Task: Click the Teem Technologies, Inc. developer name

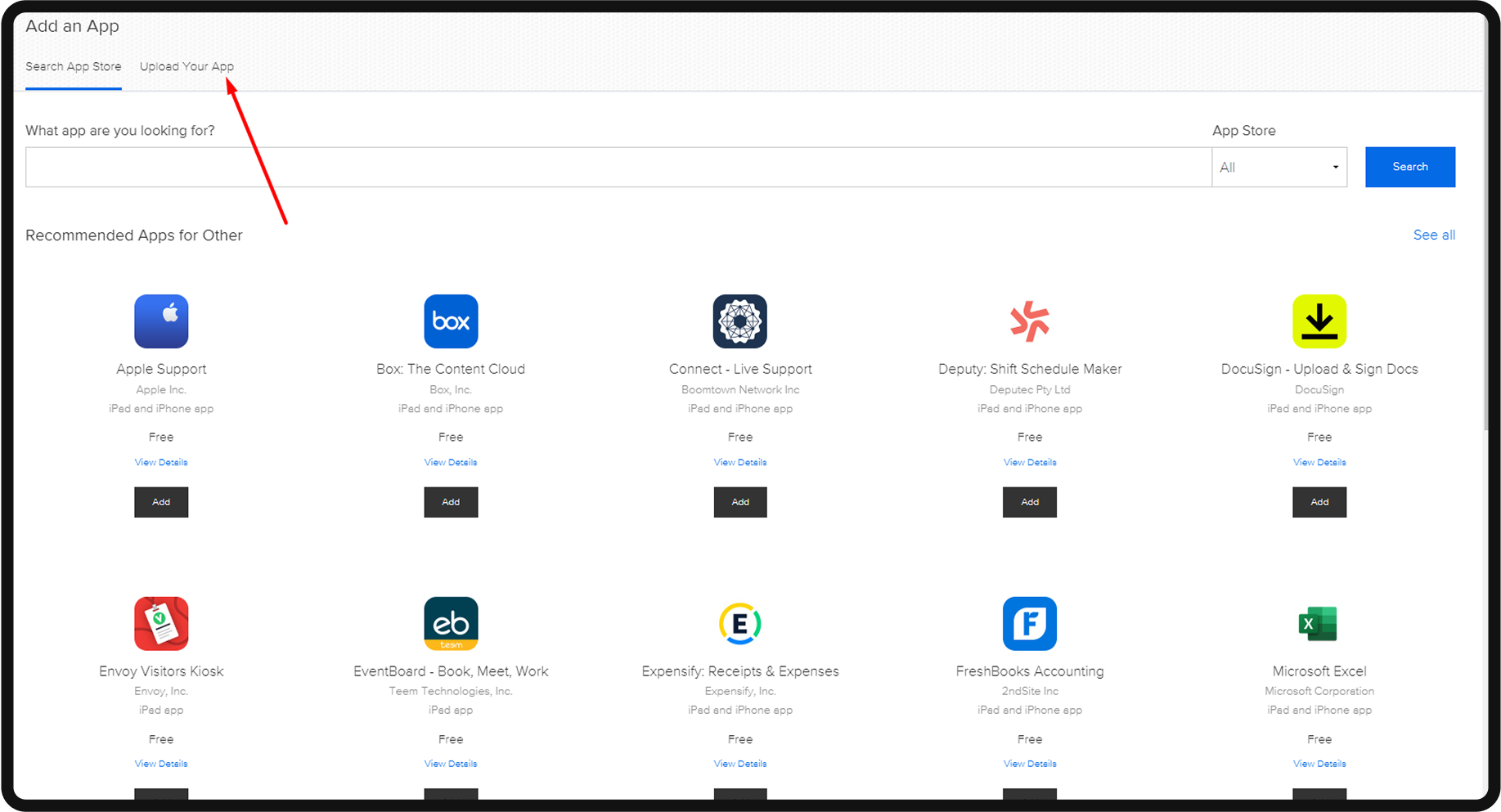Action: (451, 692)
